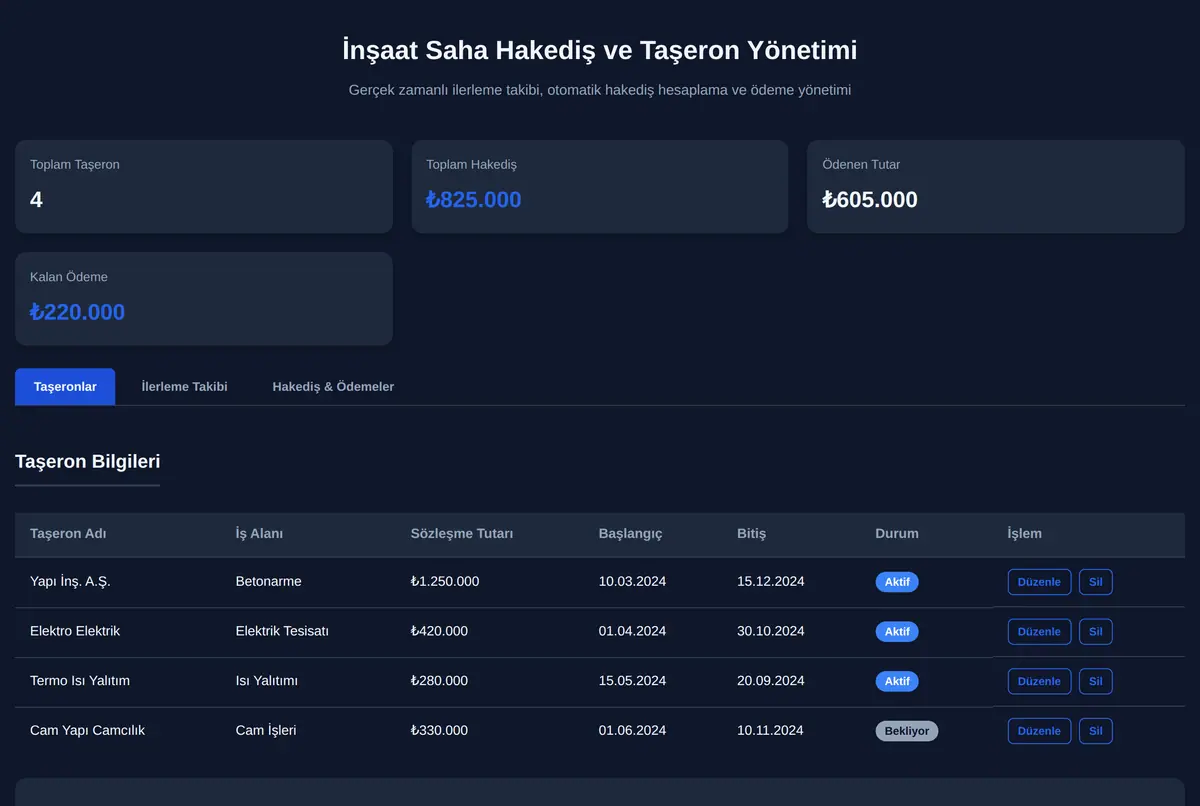
Task: Click the Isı Yalıtımı cell
Action: (x=266, y=681)
